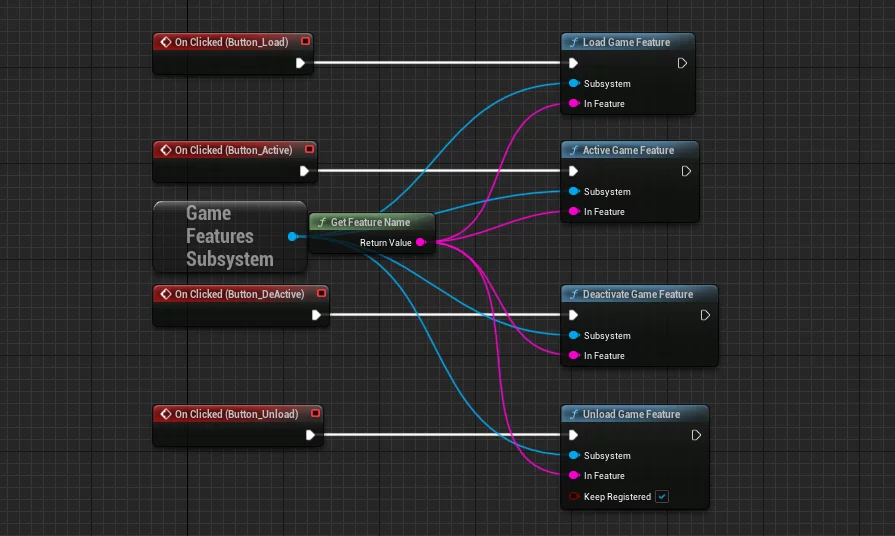Click red delegate pin on Button_Unload event
Viewport: 895px width, 536px height.
tap(316, 414)
